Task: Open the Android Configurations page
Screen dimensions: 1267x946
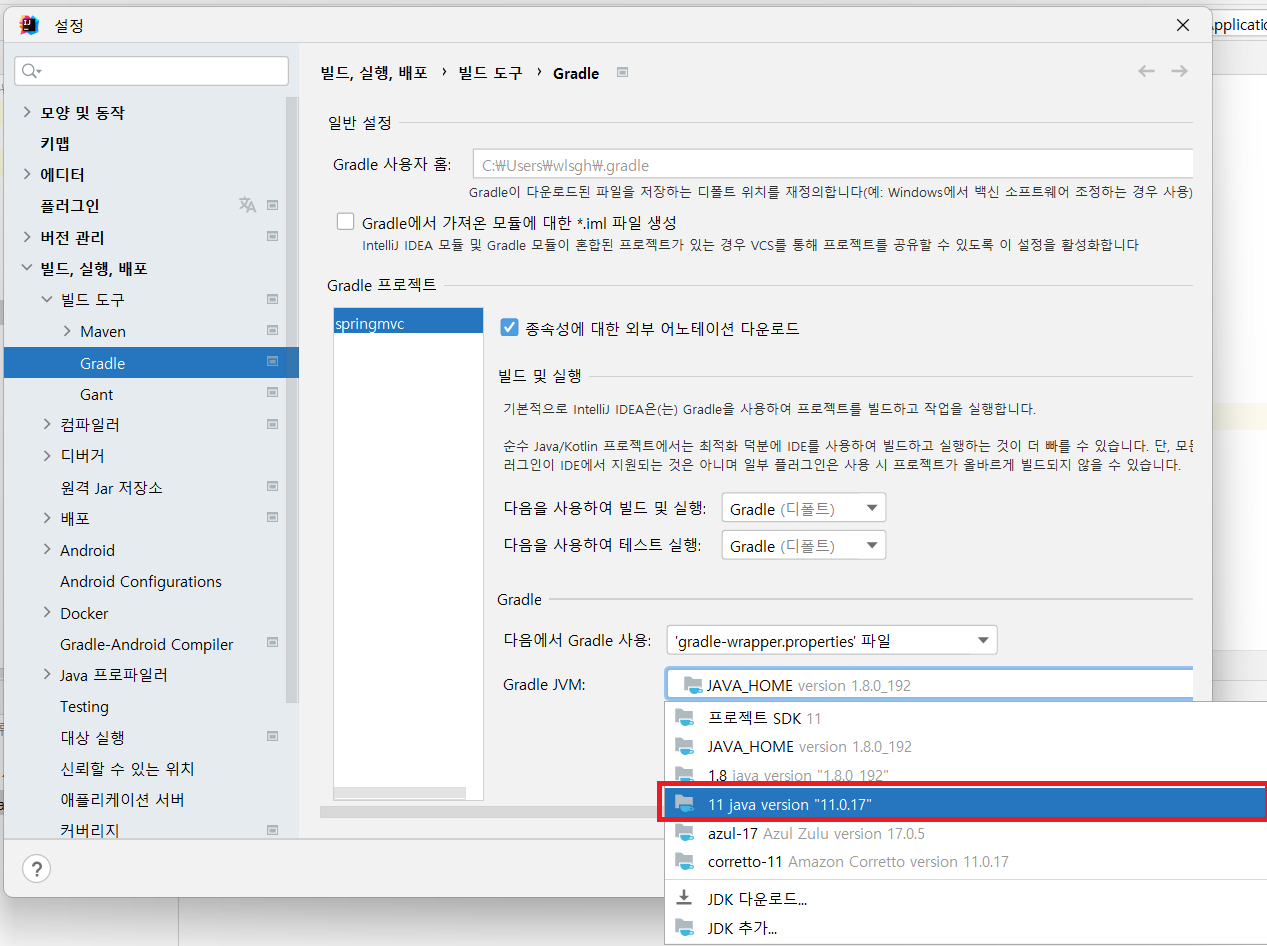Action: pyautogui.click(x=141, y=581)
